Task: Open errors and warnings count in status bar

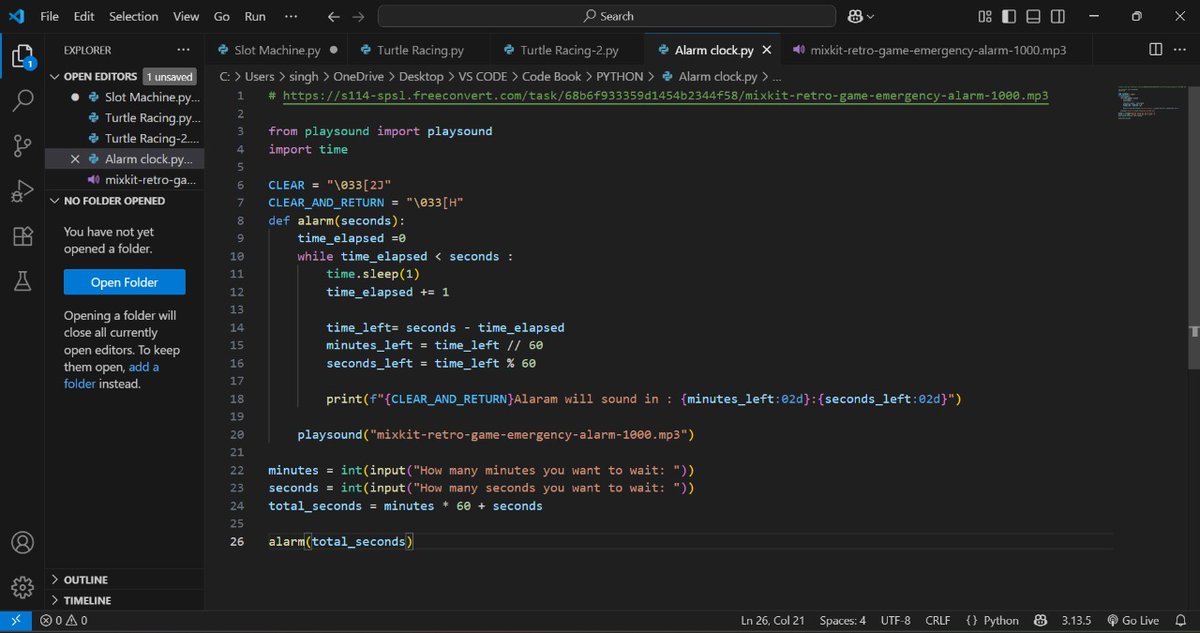Action: tap(63, 621)
